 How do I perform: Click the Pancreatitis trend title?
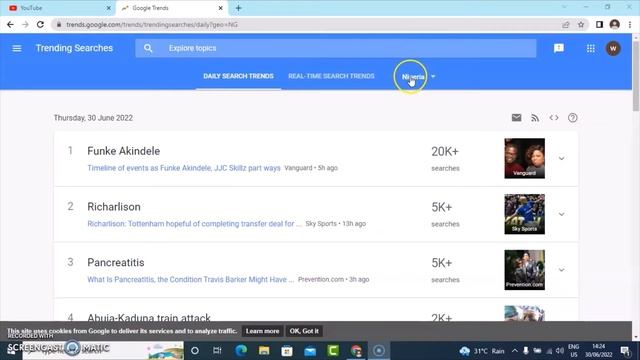click(x=116, y=262)
